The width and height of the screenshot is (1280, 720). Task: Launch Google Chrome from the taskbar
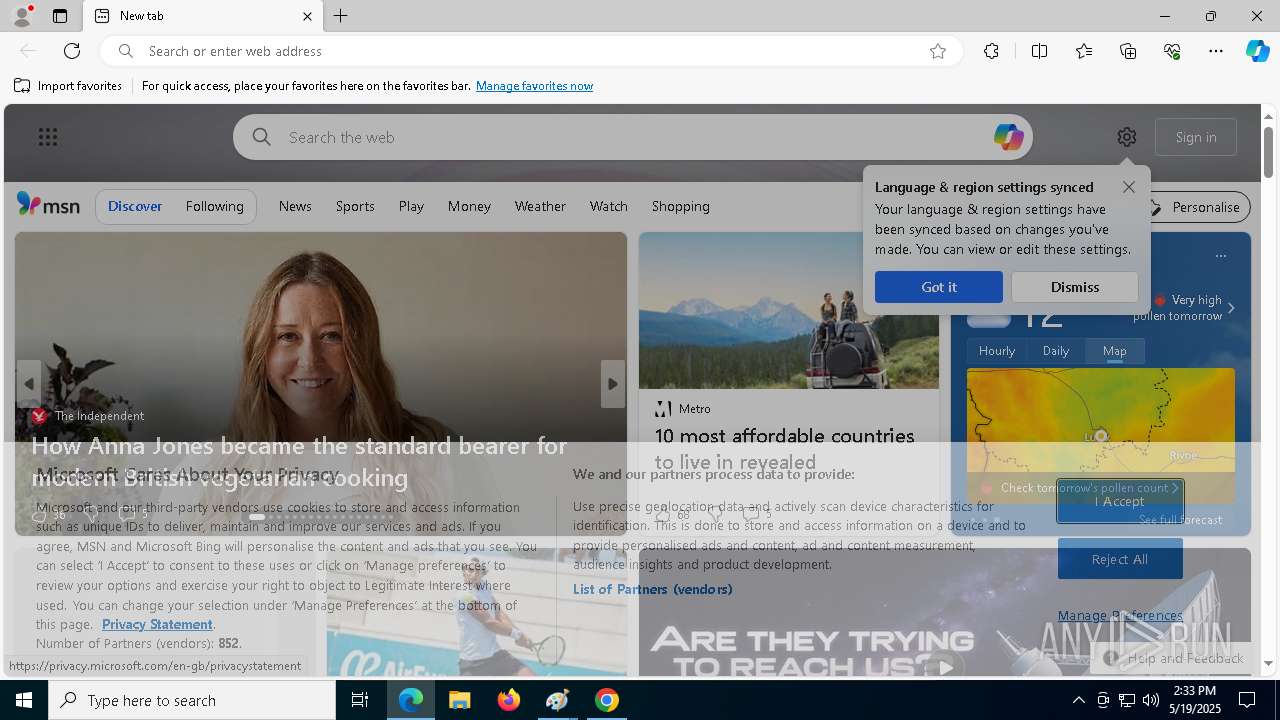(606, 700)
